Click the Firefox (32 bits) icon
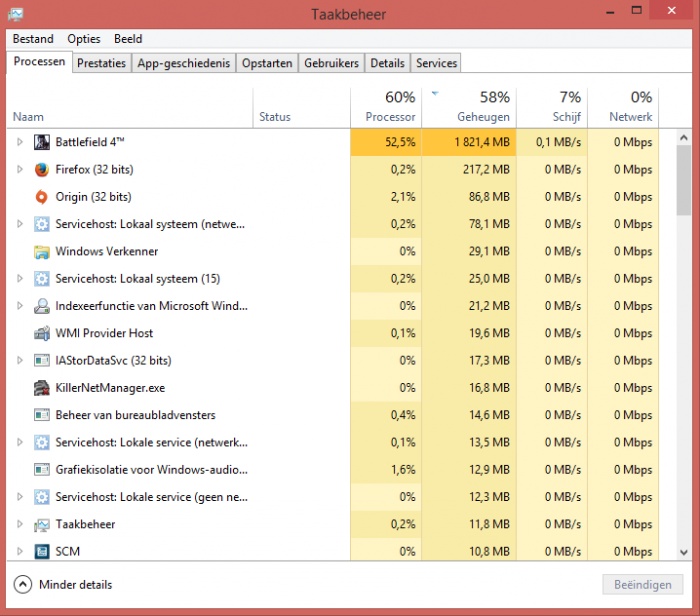The image size is (700, 616). click(x=42, y=170)
